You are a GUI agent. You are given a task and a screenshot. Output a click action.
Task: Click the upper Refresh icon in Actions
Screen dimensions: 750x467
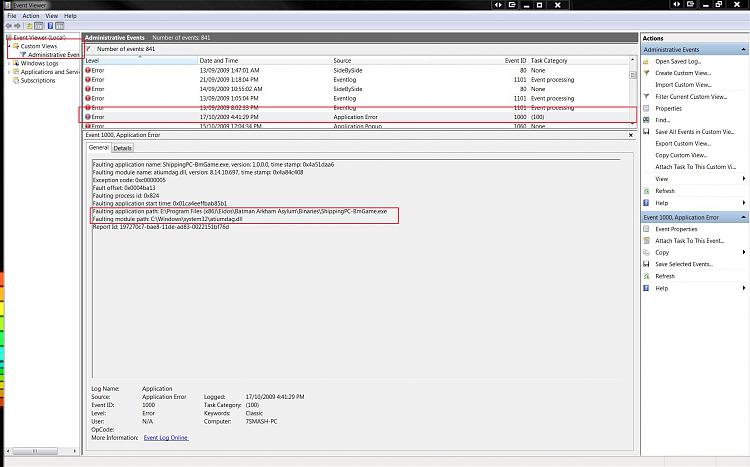click(x=646, y=191)
